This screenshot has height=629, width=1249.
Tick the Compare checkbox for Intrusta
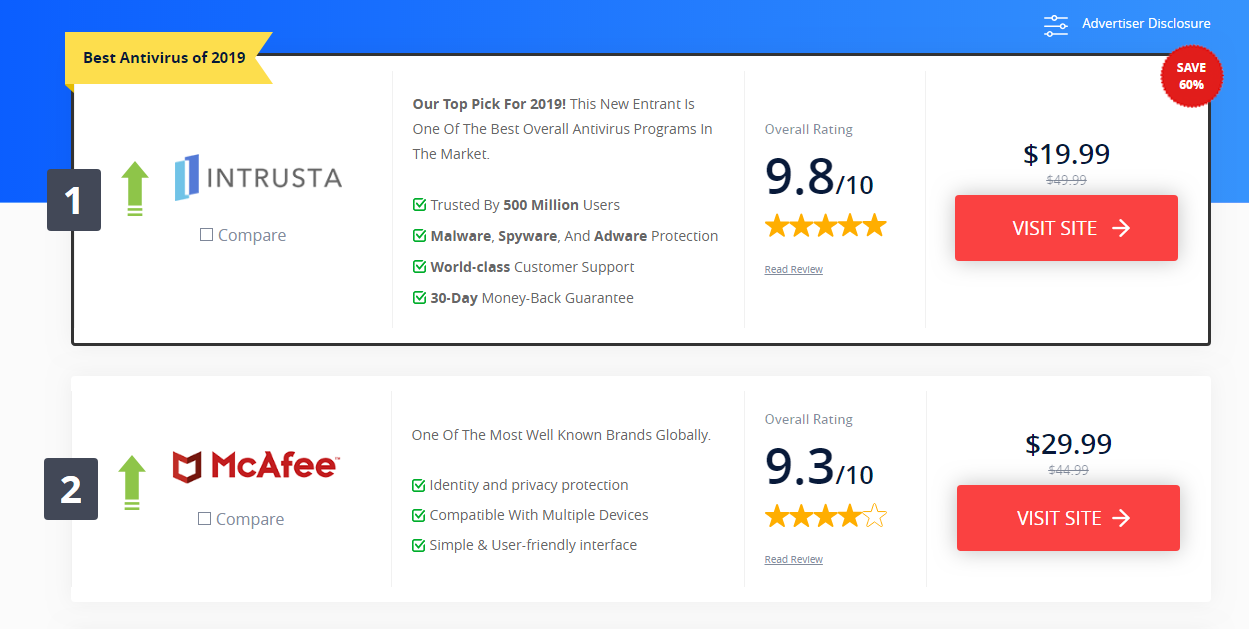click(x=206, y=235)
